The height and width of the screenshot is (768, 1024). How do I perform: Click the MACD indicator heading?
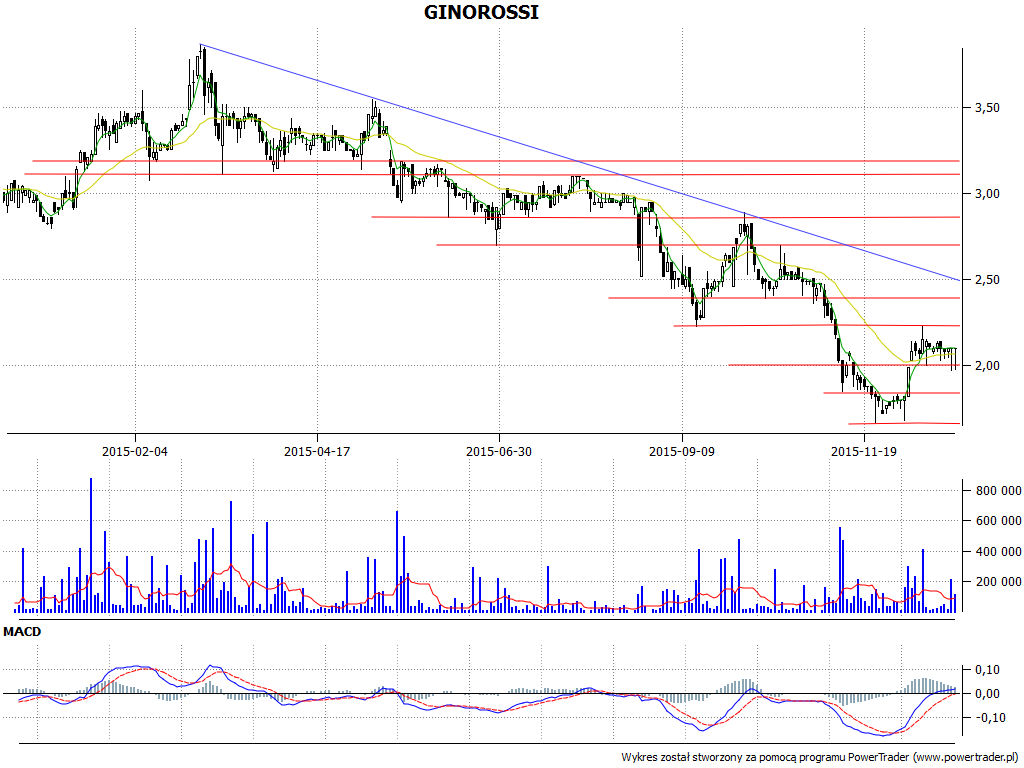pos(22,632)
